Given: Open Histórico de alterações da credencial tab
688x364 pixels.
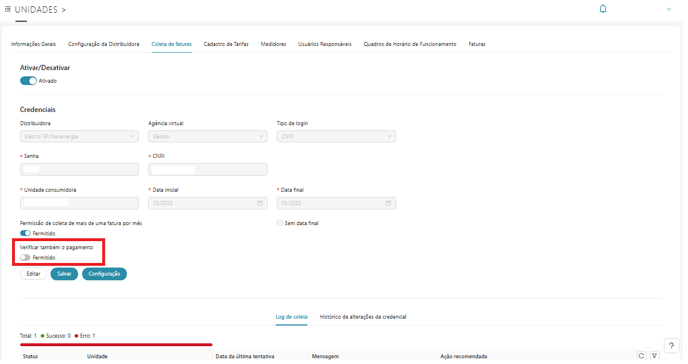Looking at the screenshot, I should coord(363,317).
